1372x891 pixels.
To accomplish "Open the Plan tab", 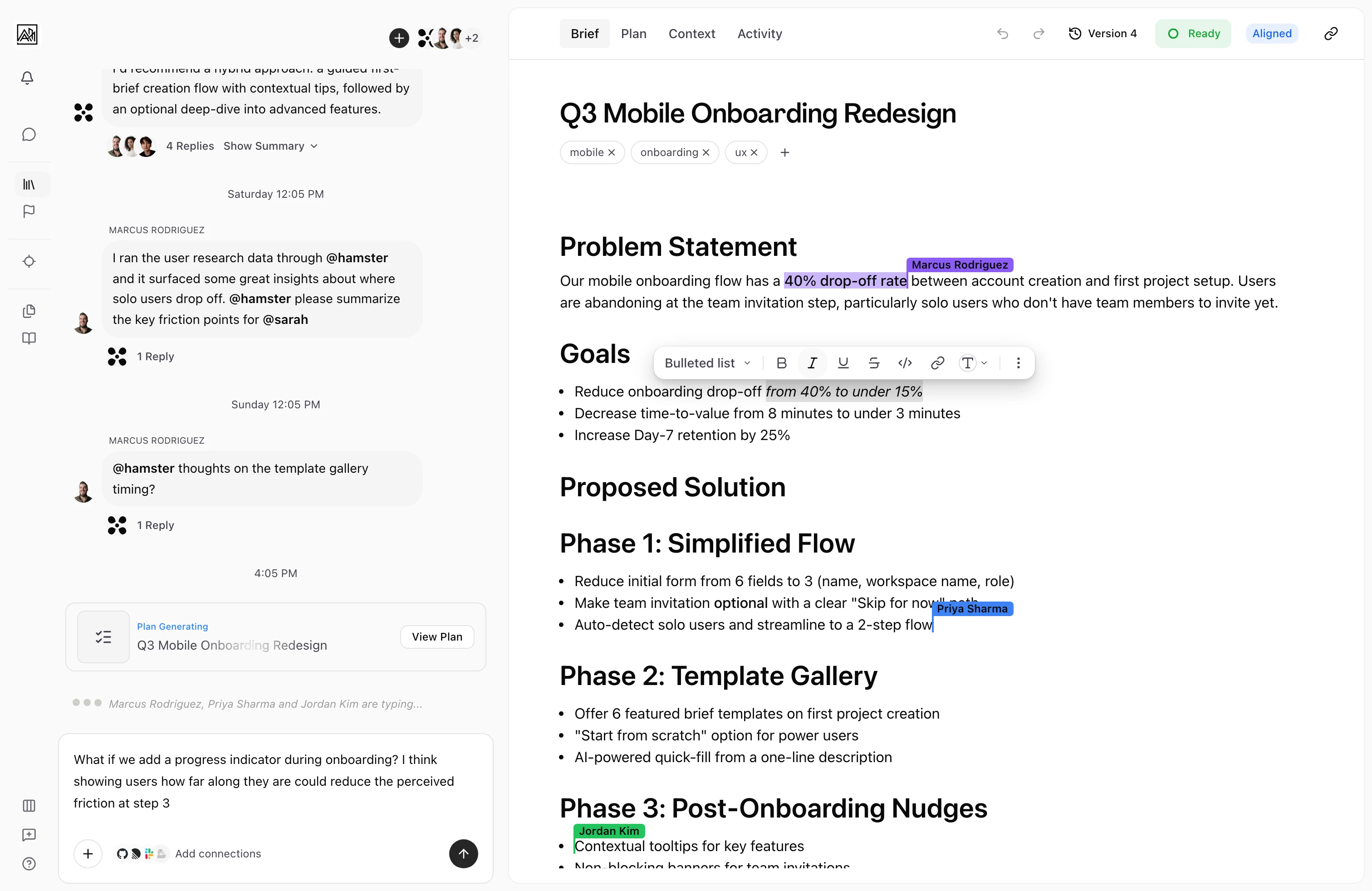I will 634,34.
